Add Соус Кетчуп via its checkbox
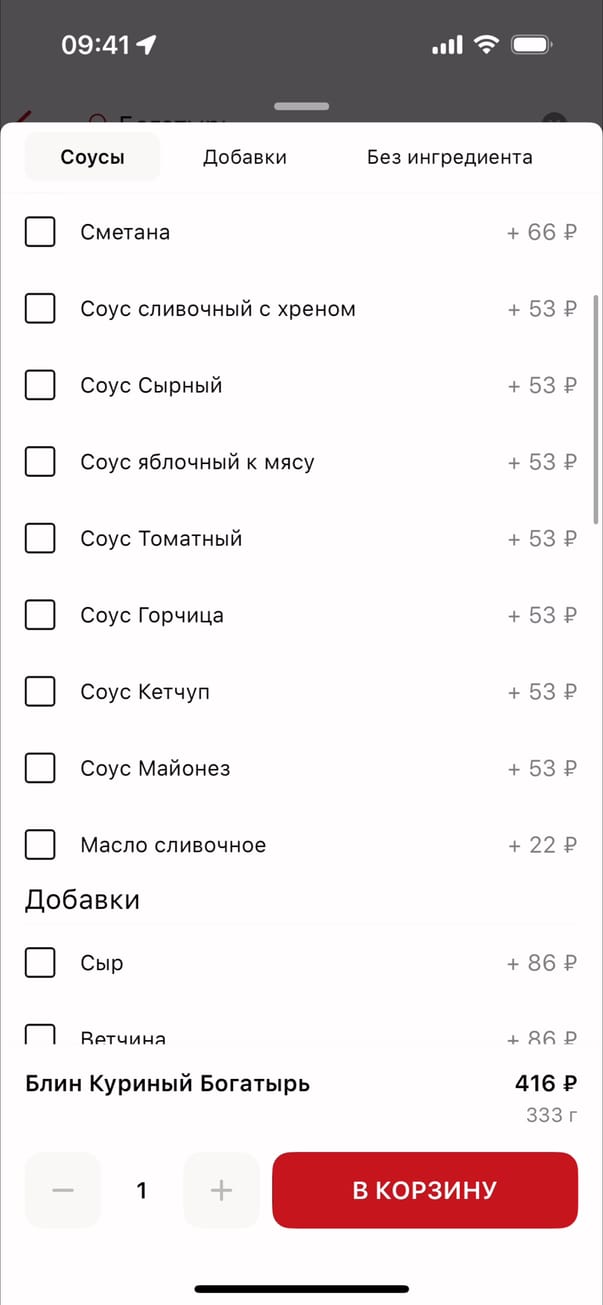The height and width of the screenshot is (1305, 603). pos(40,692)
